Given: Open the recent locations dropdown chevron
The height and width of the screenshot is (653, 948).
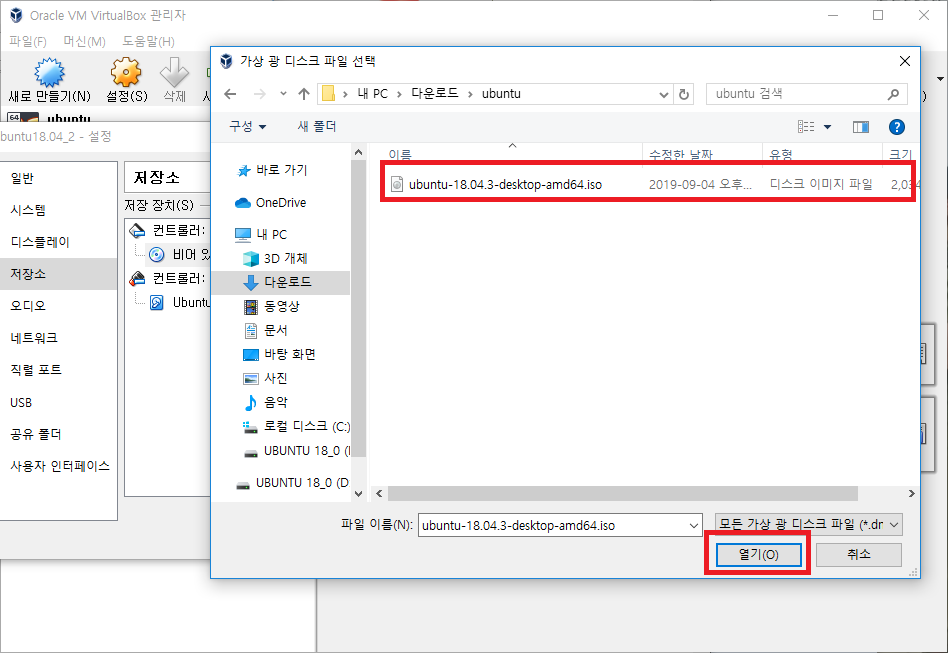Looking at the screenshot, I should 283,94.
